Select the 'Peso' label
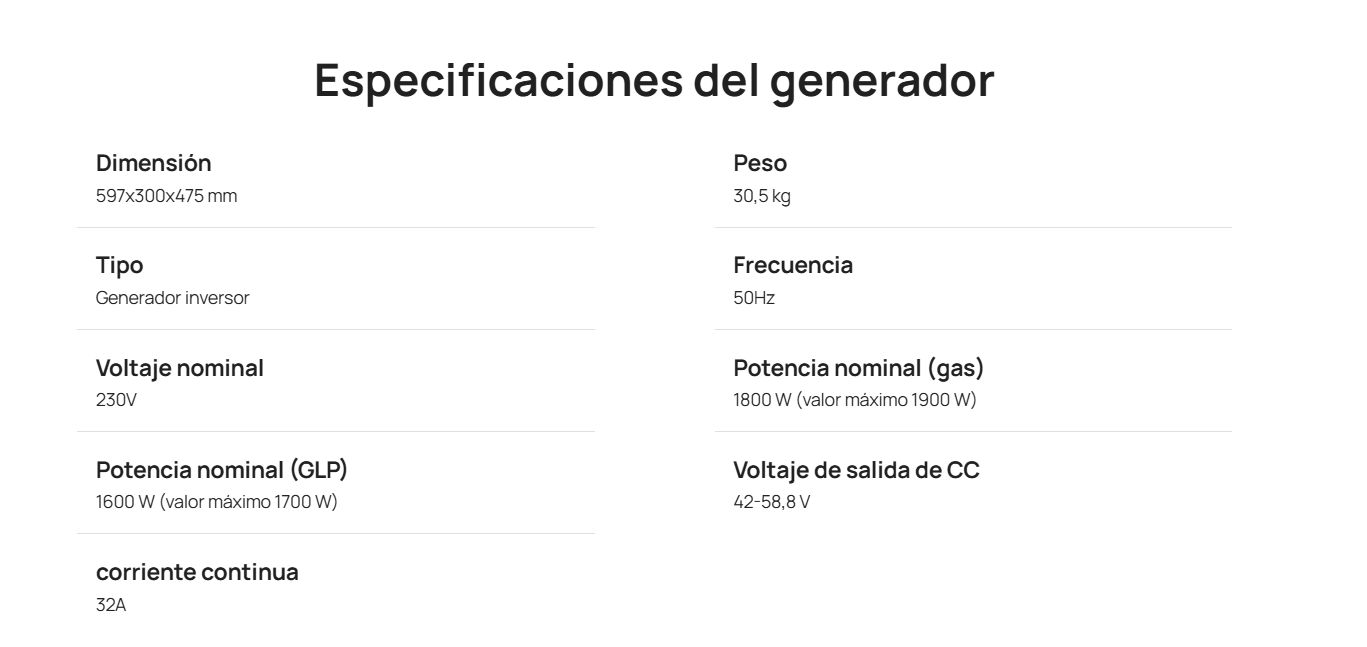1367x647 pixels. 760,163
